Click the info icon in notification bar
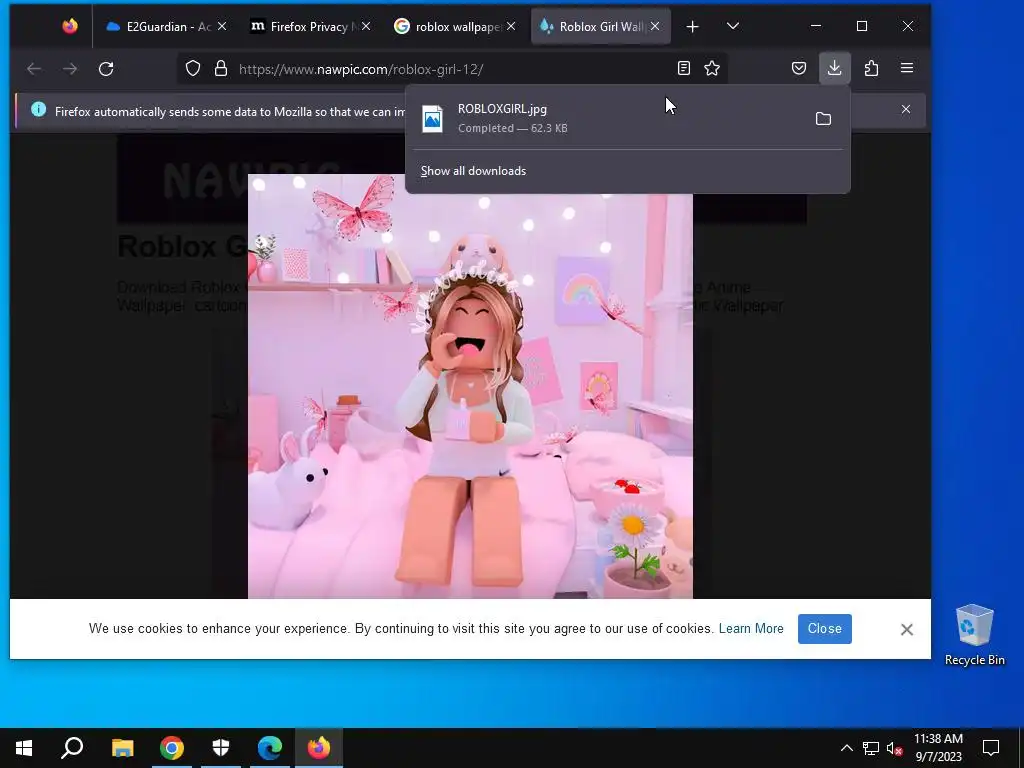This screenshot has height=768, width=1024. (39, 110)
